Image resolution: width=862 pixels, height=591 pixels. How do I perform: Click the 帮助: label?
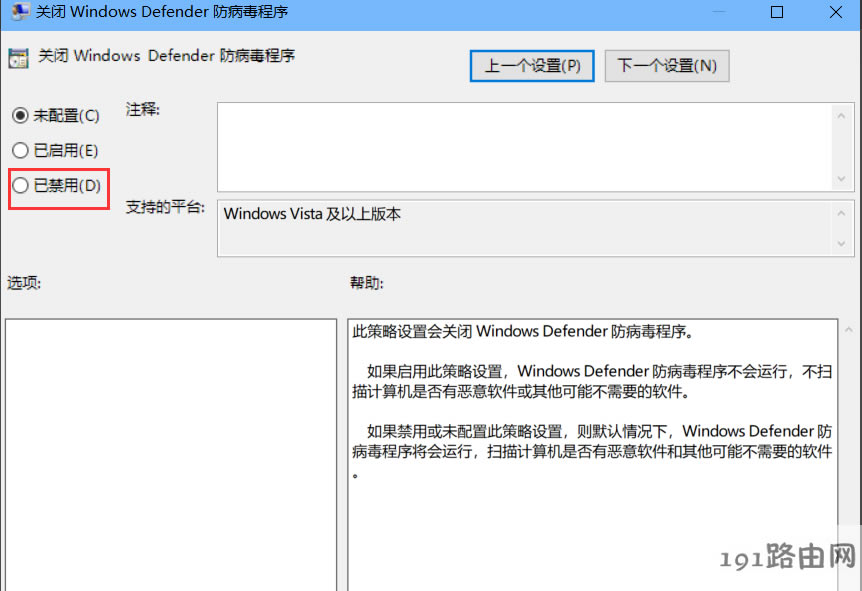click(x=367, y=283)
